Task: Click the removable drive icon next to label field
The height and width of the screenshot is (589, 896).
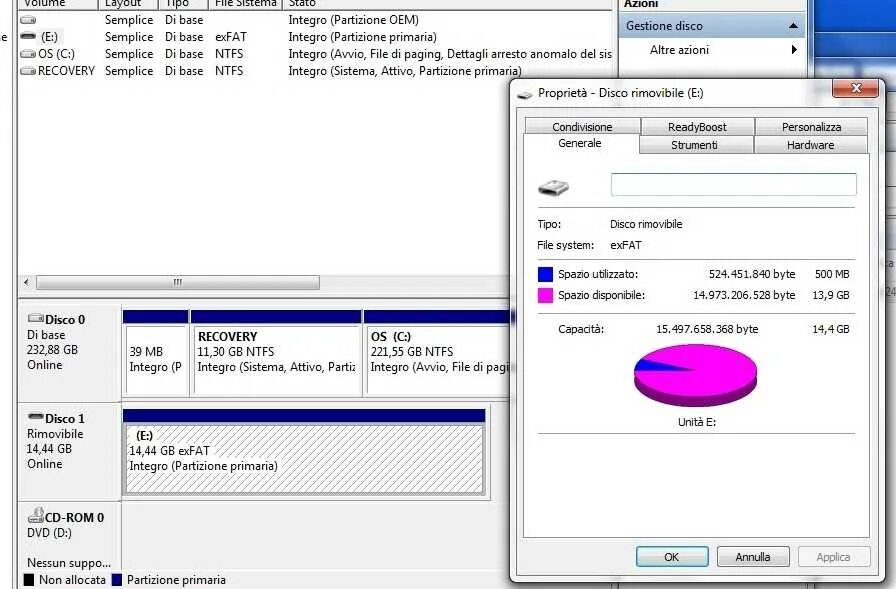Action: pos(553,187)
